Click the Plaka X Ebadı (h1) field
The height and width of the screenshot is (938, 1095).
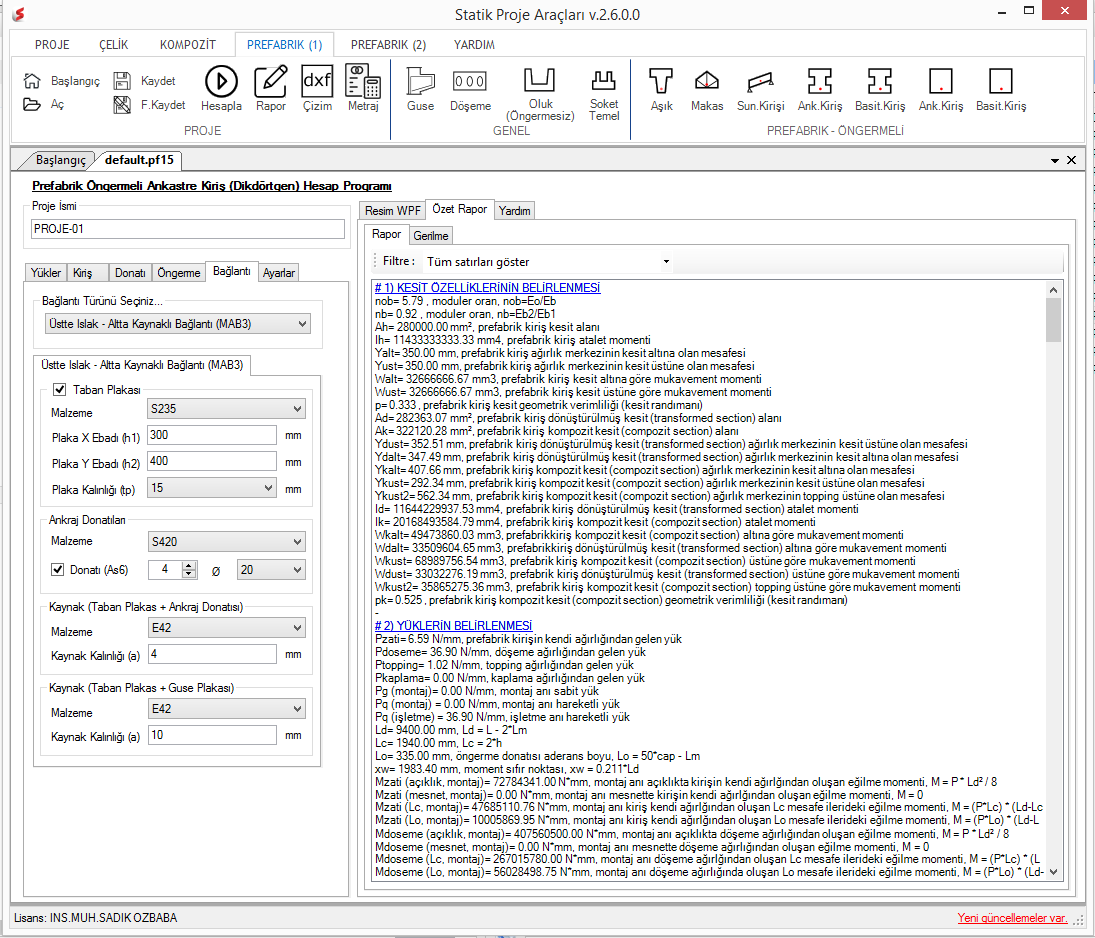coord(212,435)
